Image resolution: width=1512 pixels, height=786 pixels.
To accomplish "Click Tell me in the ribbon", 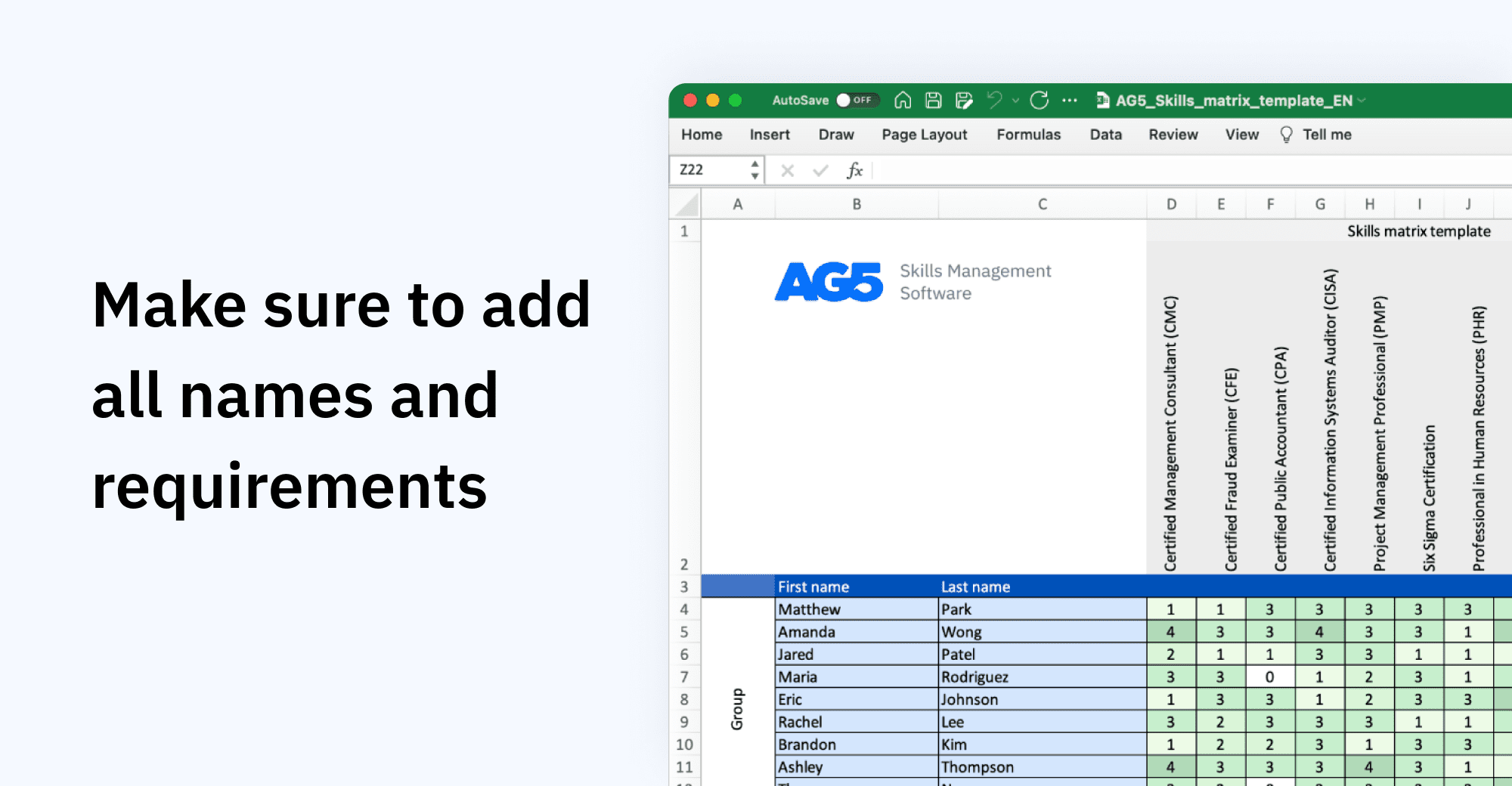I will 1328,135.
